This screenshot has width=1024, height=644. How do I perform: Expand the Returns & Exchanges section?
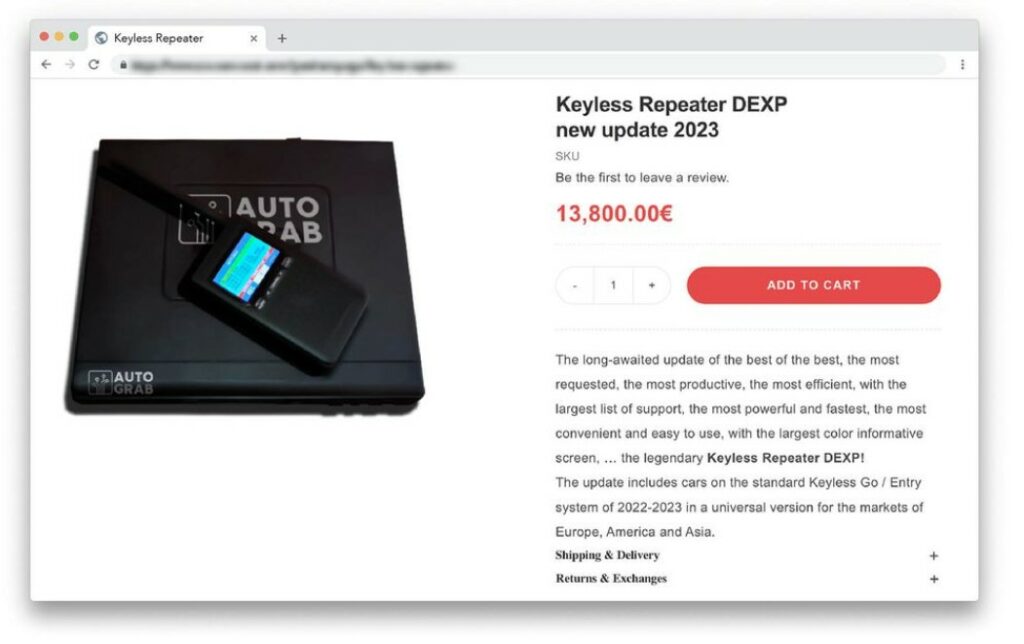[748, 579]
